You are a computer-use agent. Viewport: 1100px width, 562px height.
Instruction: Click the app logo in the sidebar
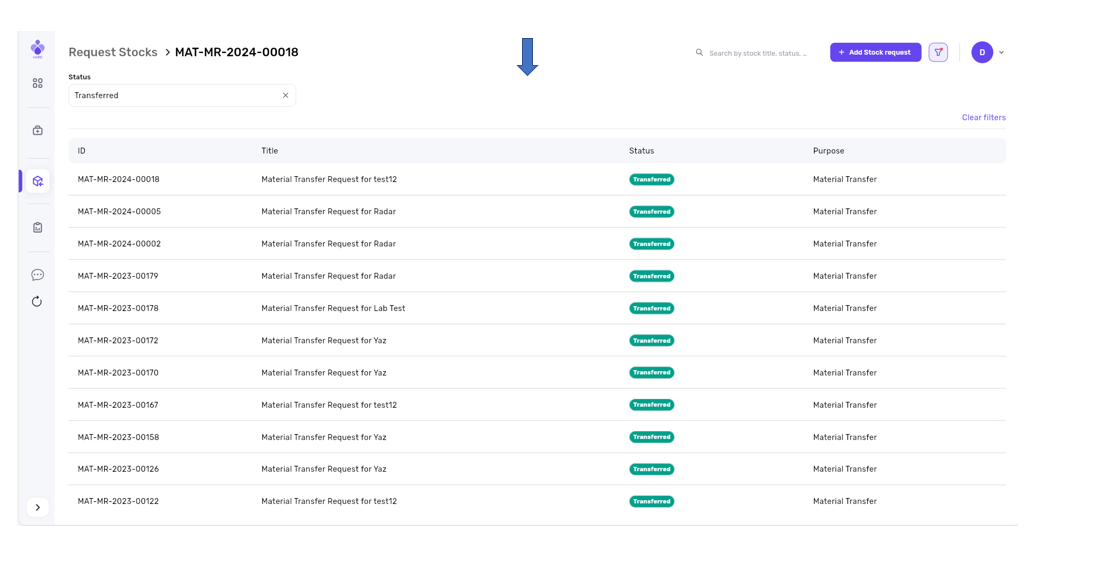[x=37, y=48]
